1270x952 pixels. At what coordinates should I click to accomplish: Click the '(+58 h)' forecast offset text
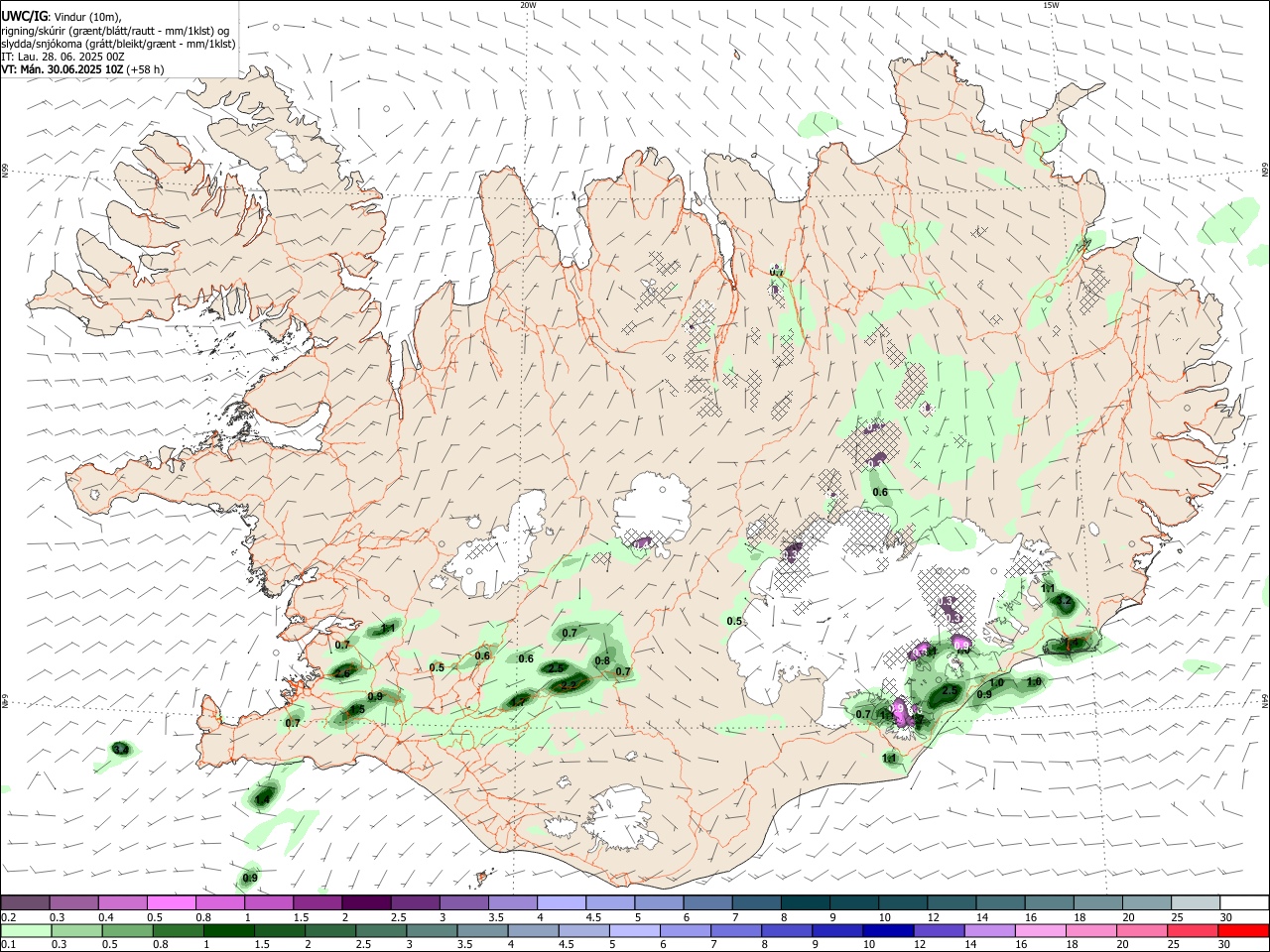tap(145, 69)
